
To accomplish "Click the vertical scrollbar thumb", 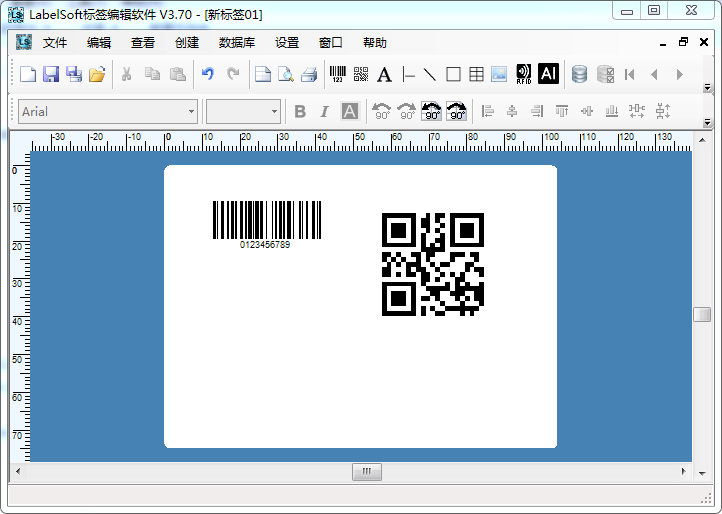I will point(702,315).
